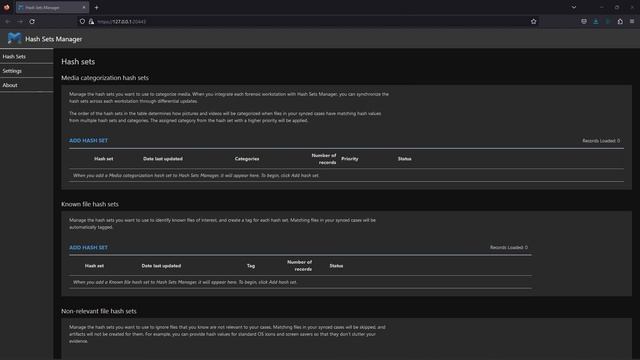This screenshot has height=360, width=640.
Task: Click the Tag column header
Action: coord(251,266)
